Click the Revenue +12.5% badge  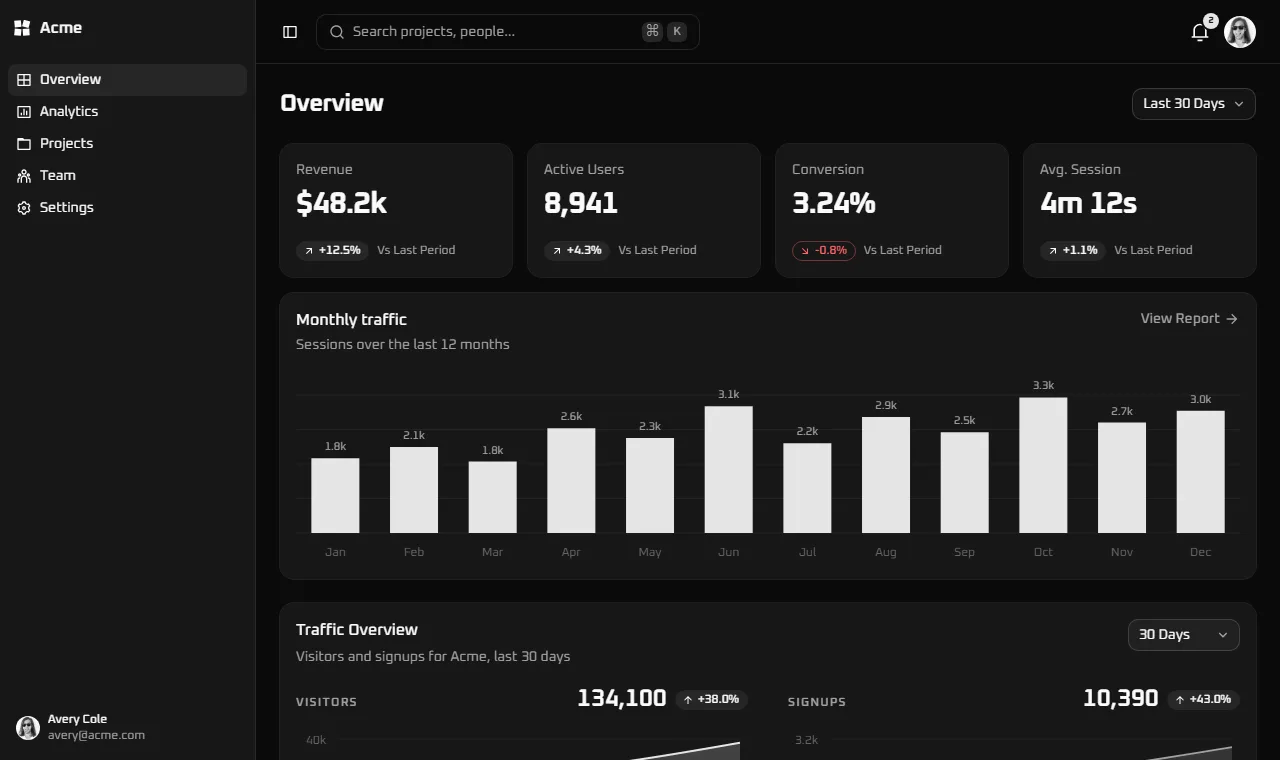click(332, 250)
